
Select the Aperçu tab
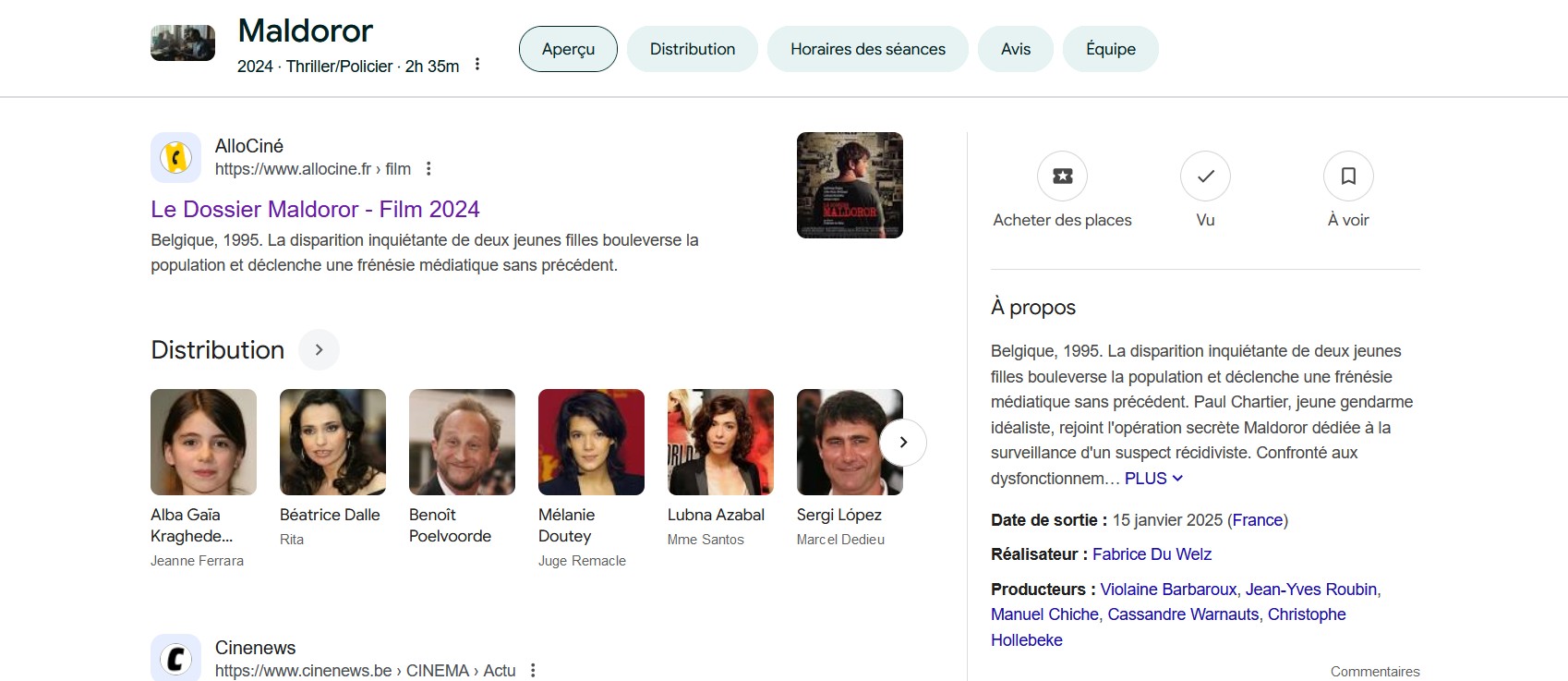point(568,49)
